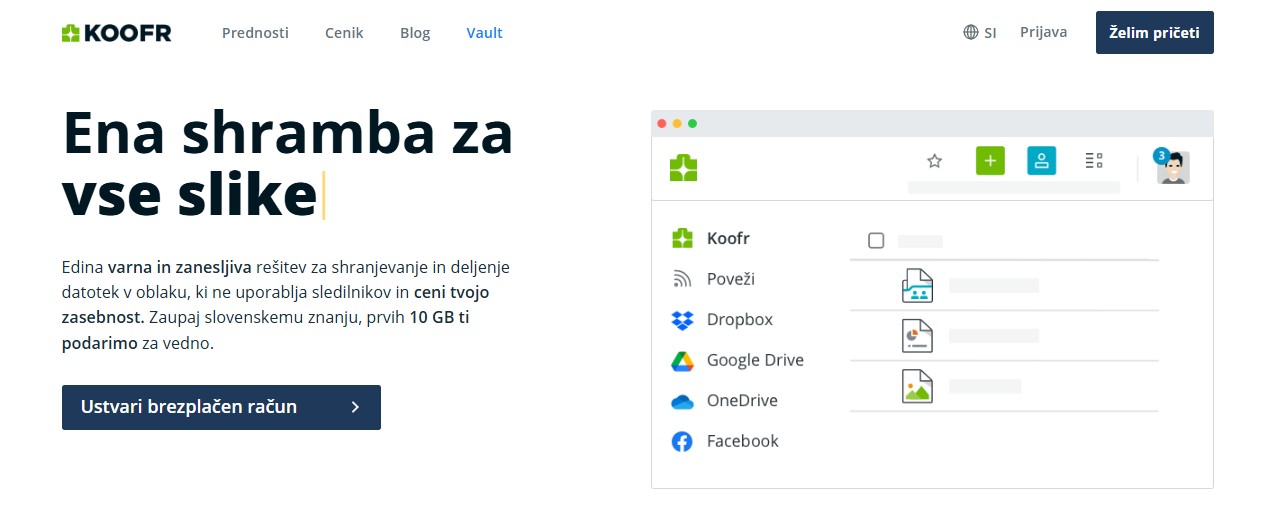Click the notification badge showing 3
1284x516 pixels.
(1161, 155)
